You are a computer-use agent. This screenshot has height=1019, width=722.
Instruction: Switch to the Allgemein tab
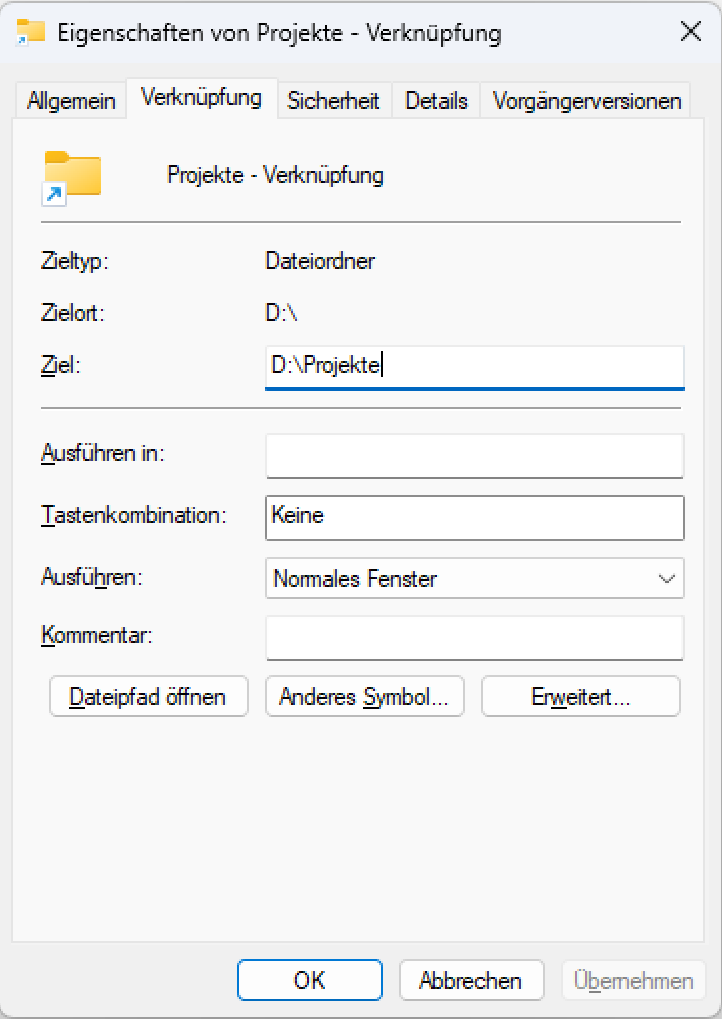(72, 101)
